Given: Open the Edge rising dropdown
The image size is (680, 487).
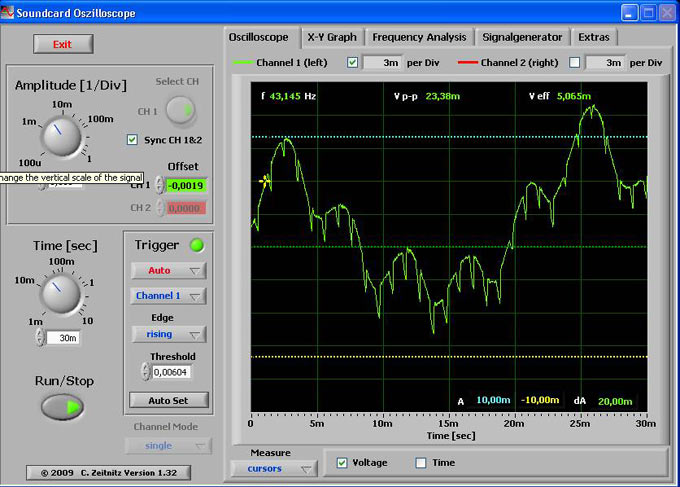Looking at the screenshot, I should [169, 334].
